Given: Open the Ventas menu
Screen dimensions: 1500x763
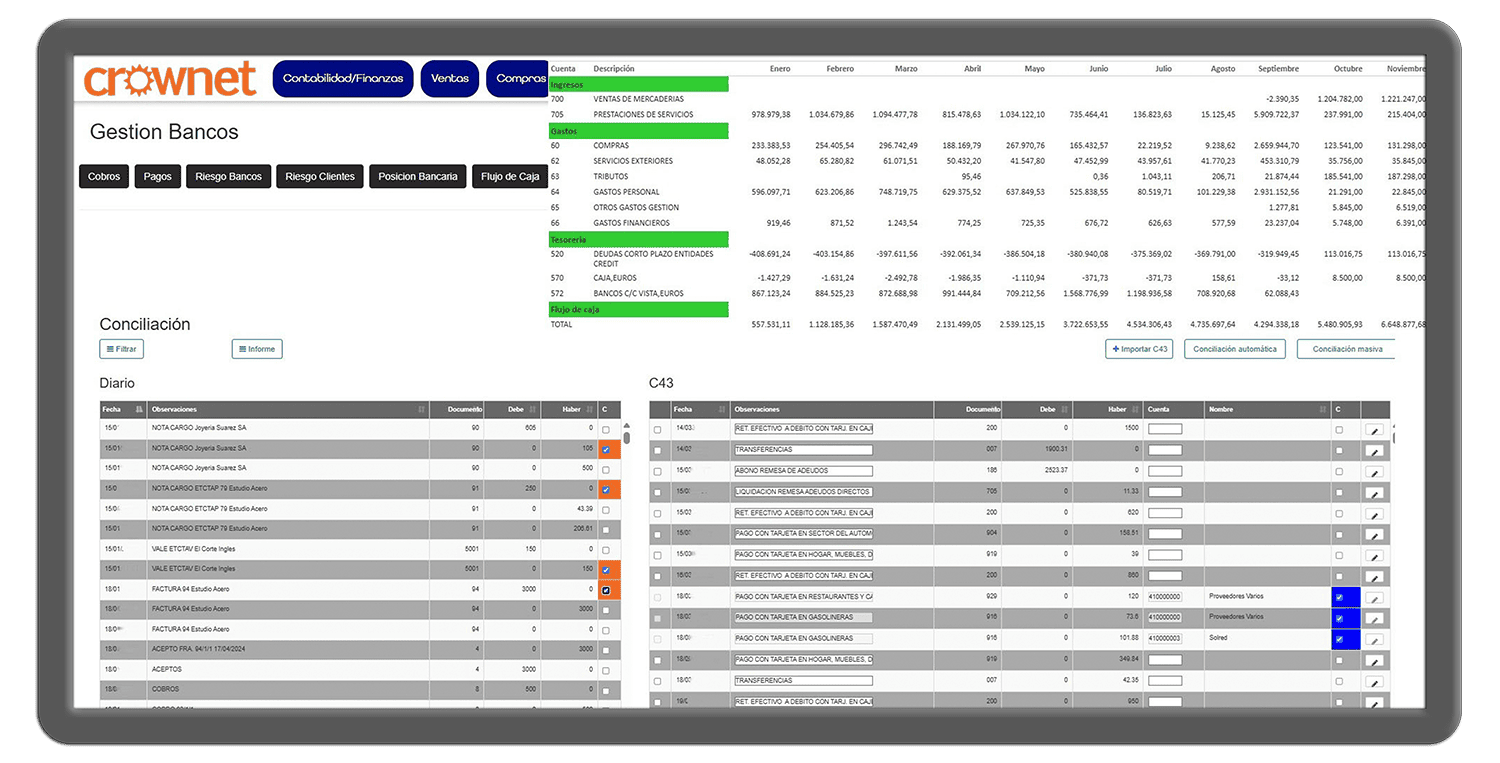Looking at the screenshot, I should (450, 79).
